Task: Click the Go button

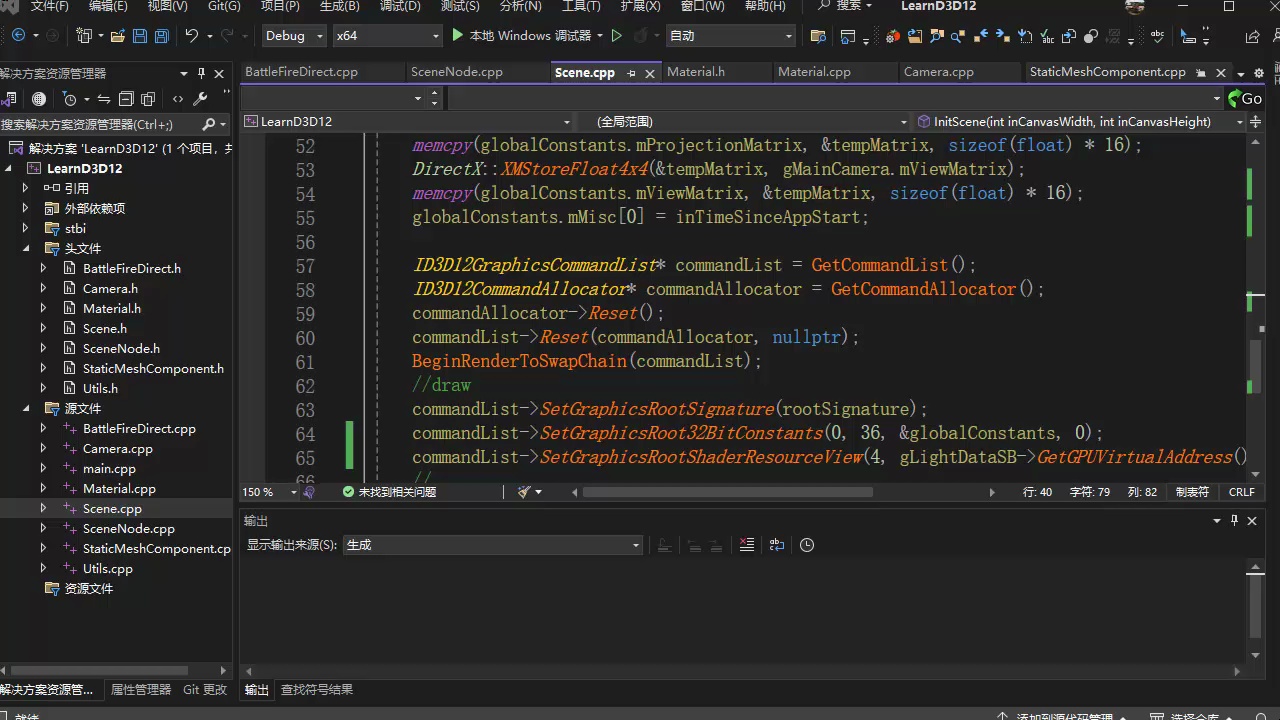Action: click(1244, 98)
